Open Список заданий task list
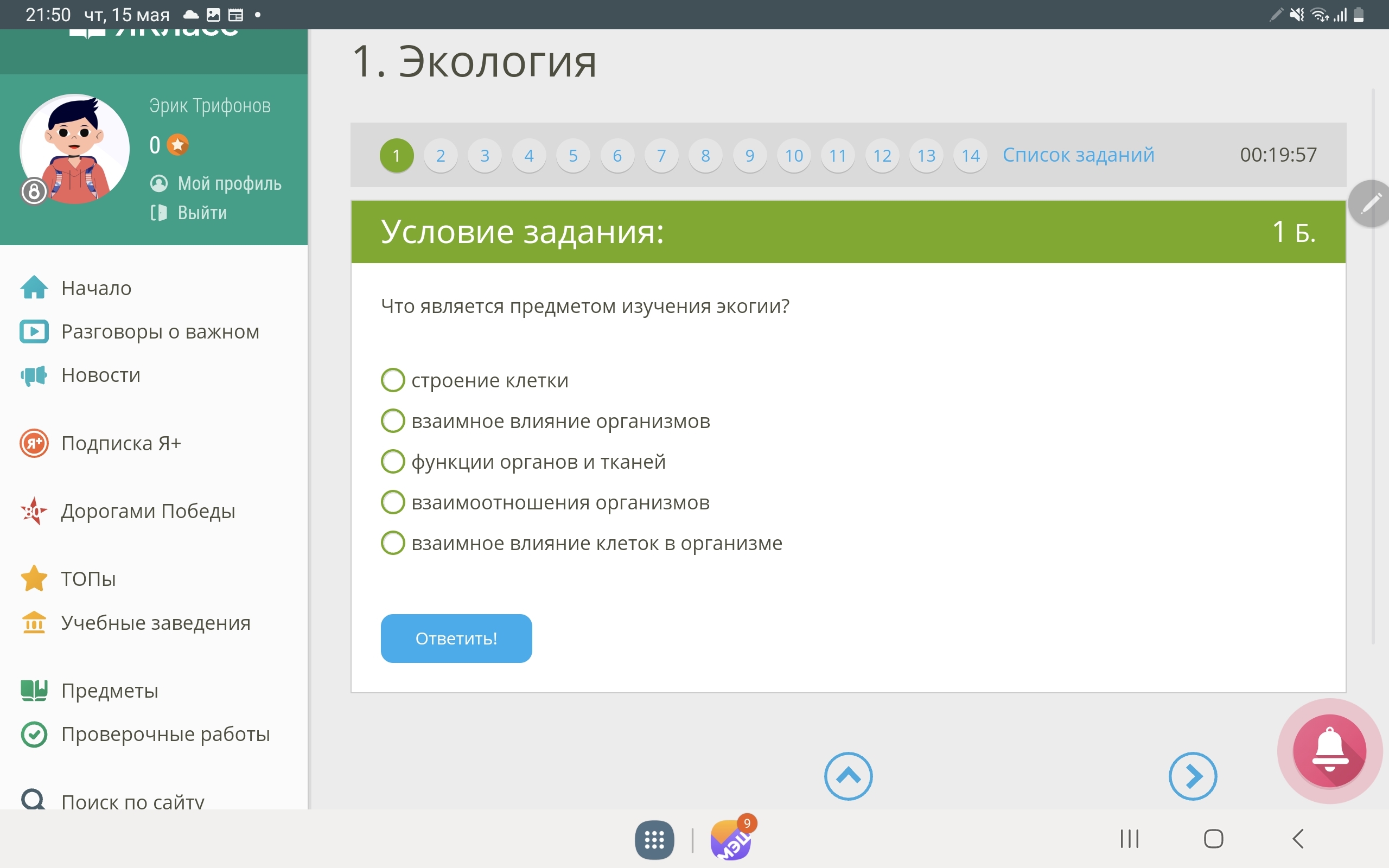 [x=1079, y=155]
